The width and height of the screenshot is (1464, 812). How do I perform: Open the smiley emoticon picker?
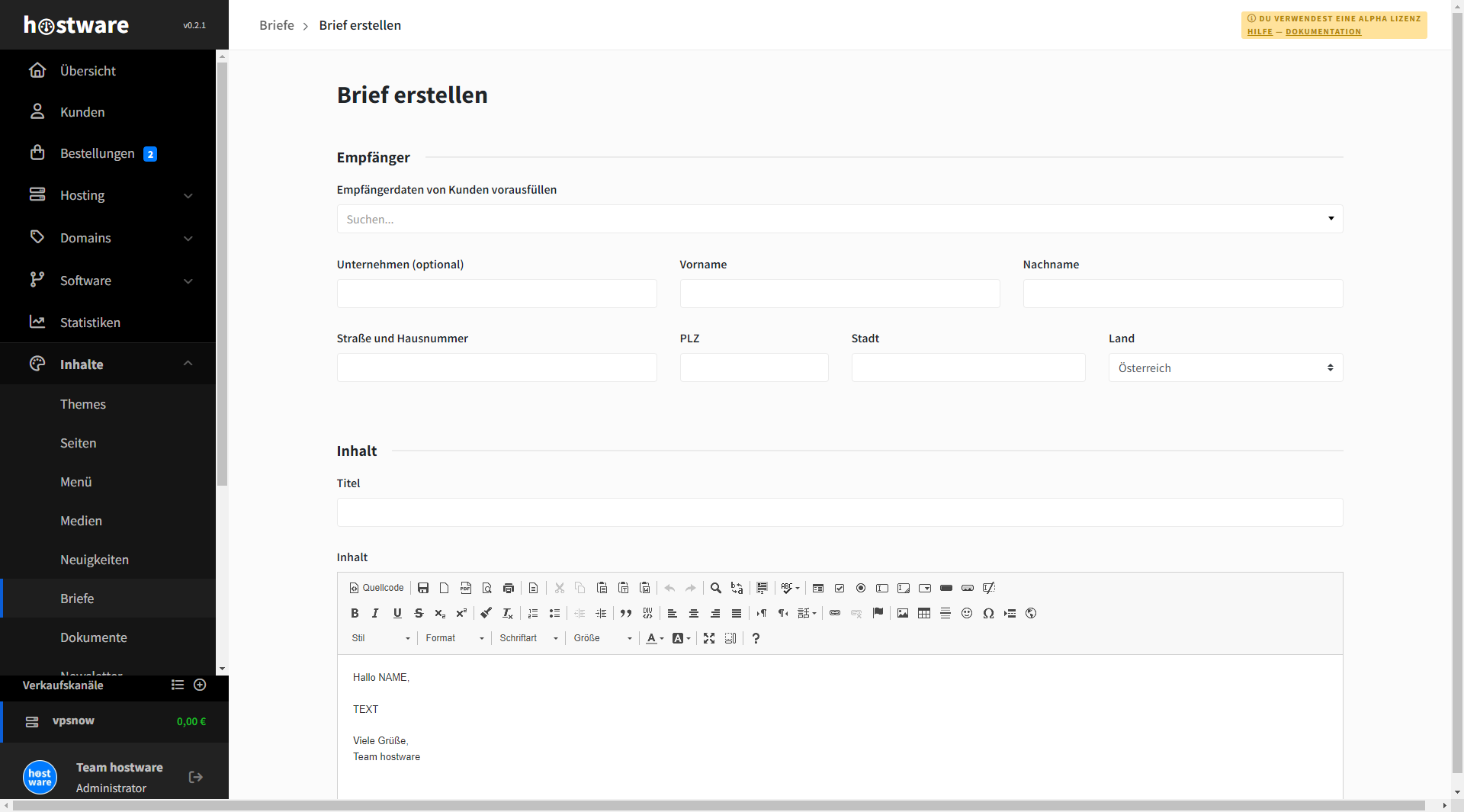967,613
